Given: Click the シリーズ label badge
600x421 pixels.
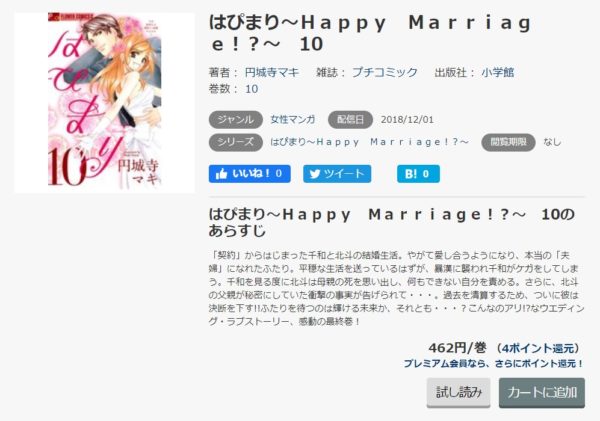Looking at the screenshot, I should (x=236, y=142).
